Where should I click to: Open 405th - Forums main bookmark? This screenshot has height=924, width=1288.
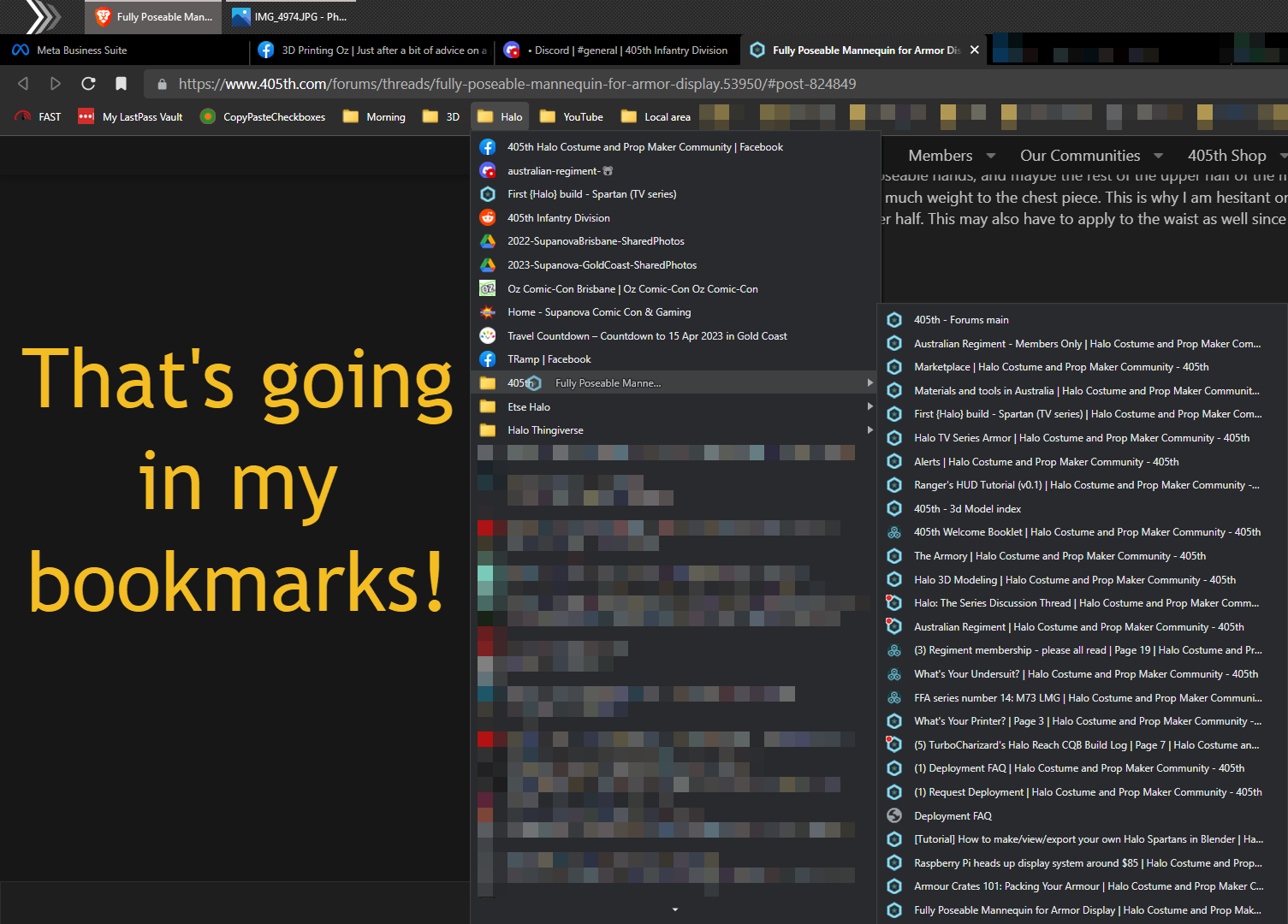click(x=1082, y=320)
